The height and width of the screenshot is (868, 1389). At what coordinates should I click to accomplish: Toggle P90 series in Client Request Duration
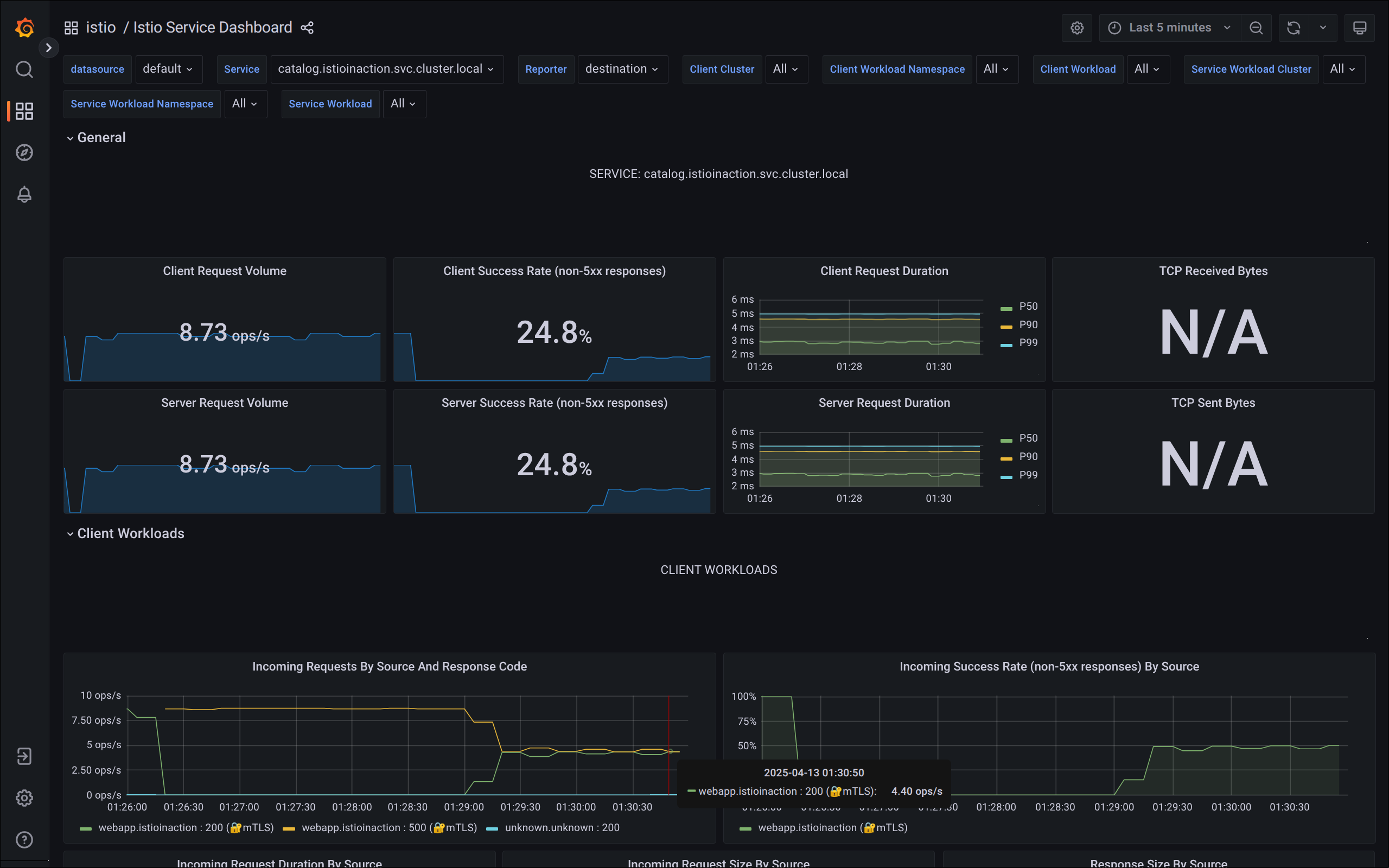click(x=1028, y=325)
